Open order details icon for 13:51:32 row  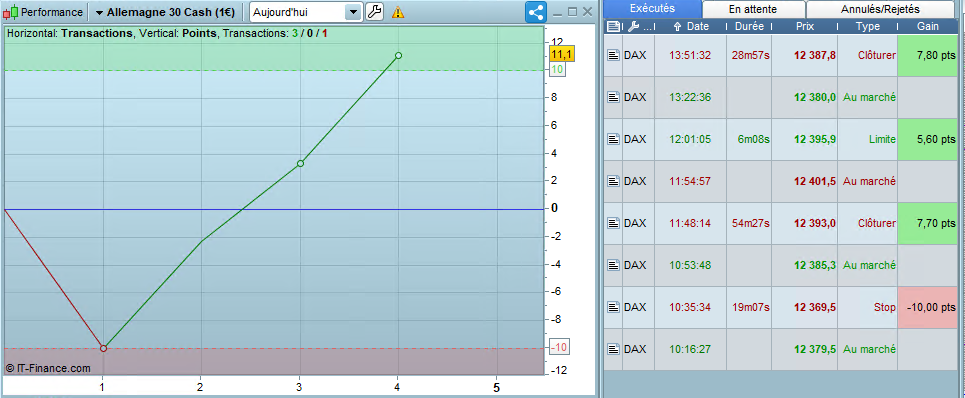613,55
